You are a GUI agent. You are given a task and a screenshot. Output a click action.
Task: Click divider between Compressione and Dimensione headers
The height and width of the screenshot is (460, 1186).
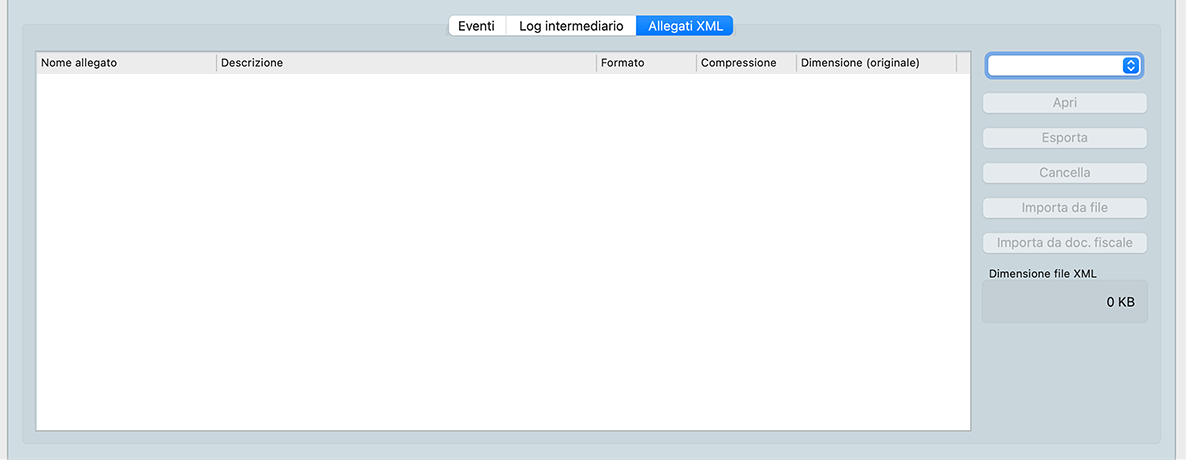796,63
